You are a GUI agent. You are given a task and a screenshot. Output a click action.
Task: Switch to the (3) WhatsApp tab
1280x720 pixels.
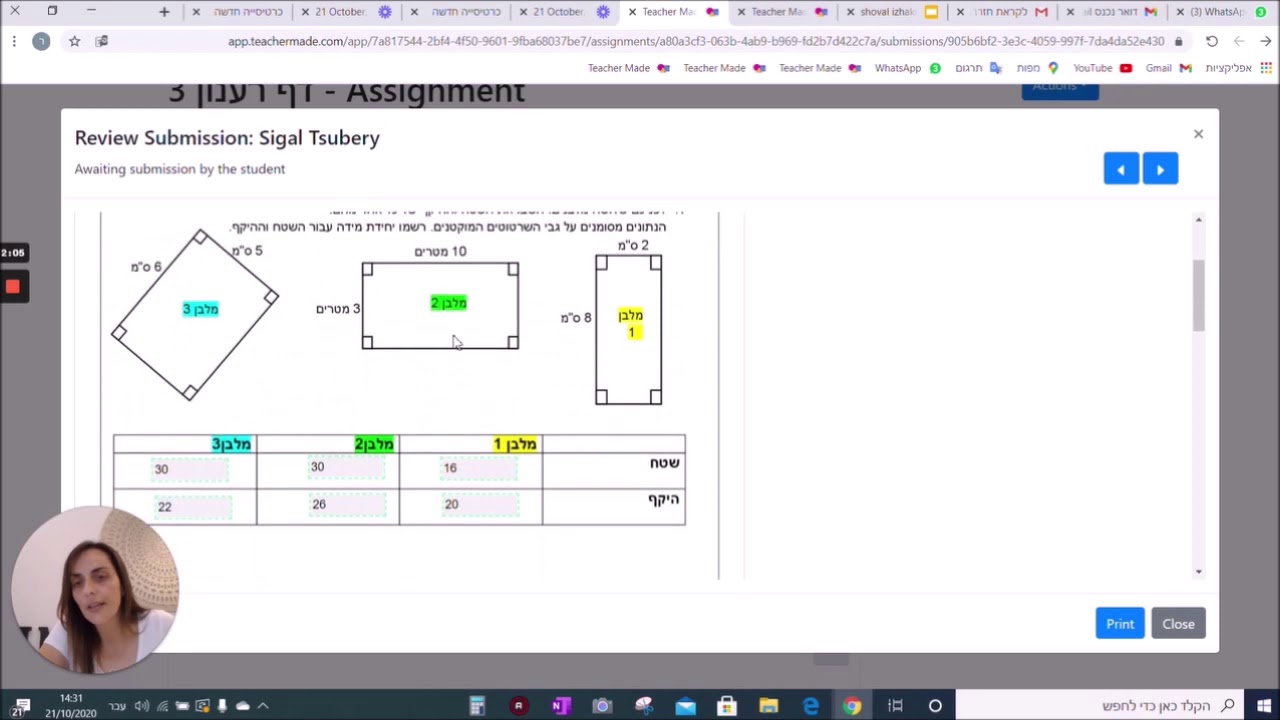[x=1222, y=12]
